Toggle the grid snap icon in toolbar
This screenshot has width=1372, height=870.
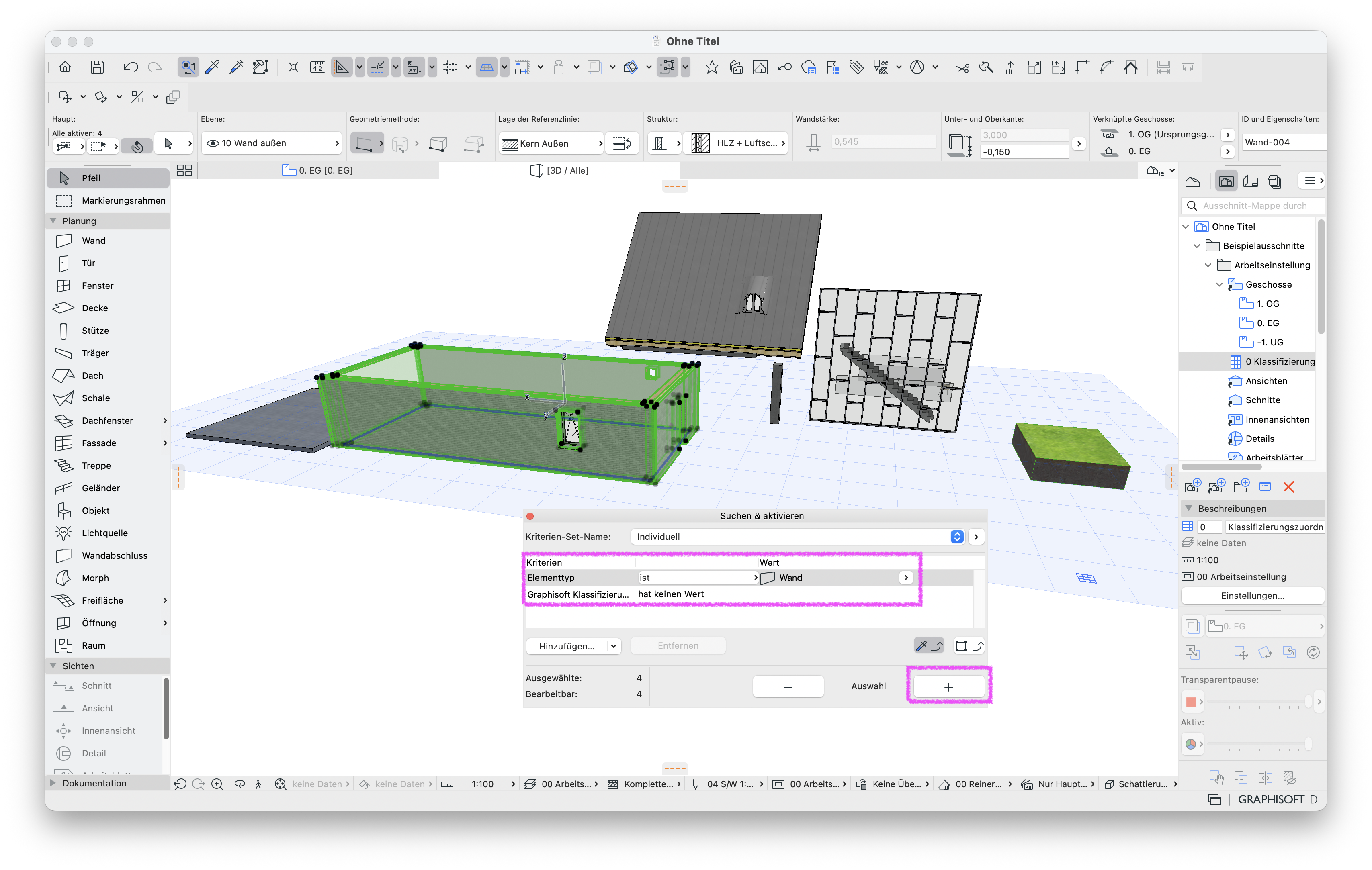(x=451, y=67)
